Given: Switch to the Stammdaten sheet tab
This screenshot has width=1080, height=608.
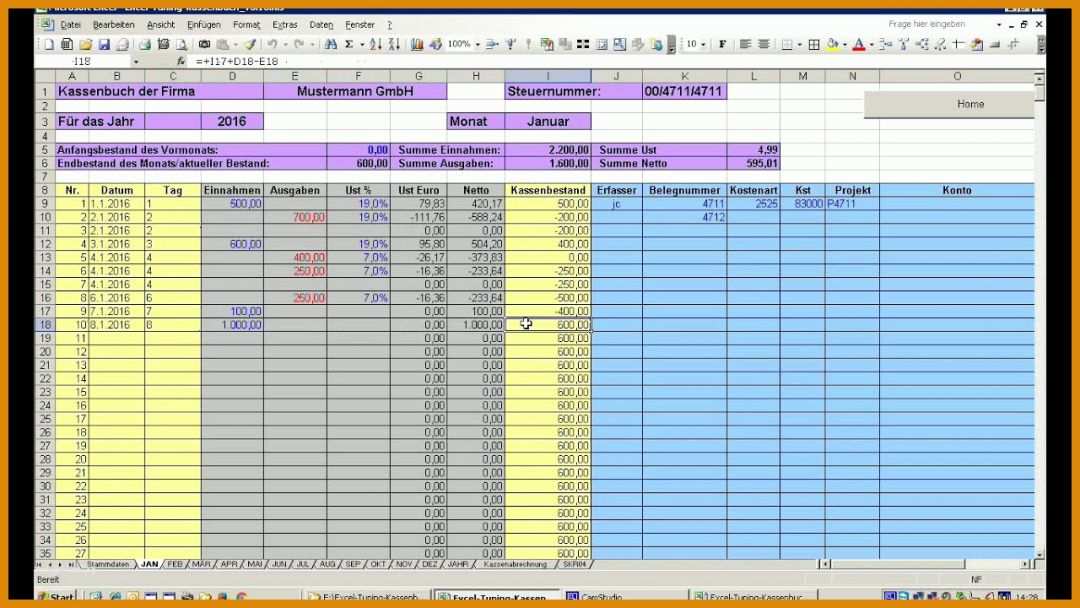Looking at the screenshot, I should [x=109, y=565].
